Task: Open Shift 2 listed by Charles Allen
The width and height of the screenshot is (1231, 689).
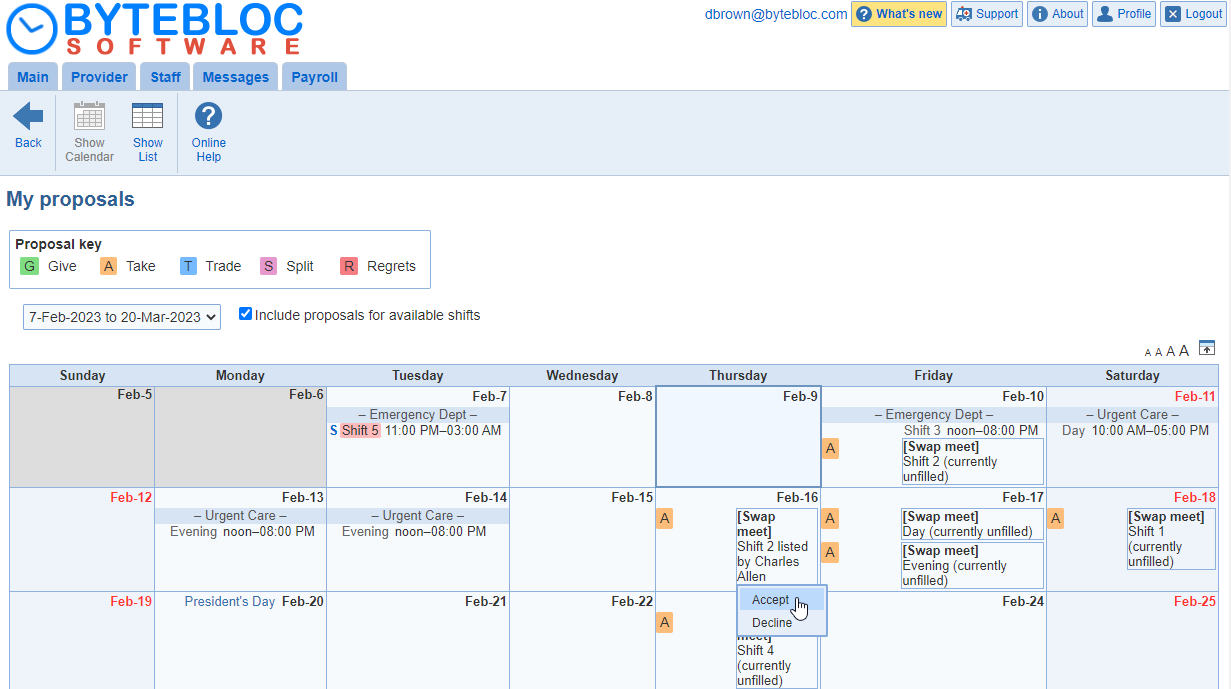Action: (x=776, y=546)
